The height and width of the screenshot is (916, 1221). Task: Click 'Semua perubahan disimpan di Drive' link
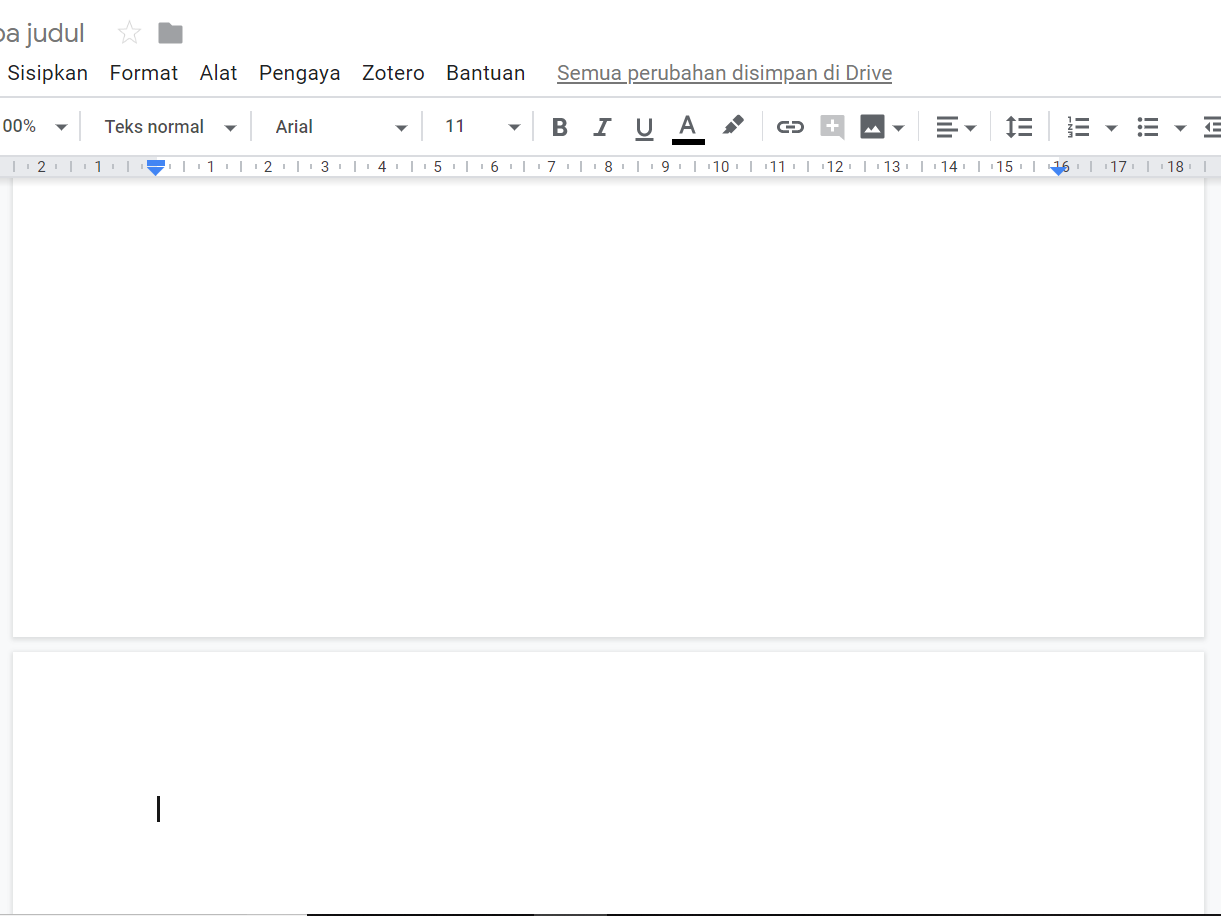pyautogui.click(x=724, y=73)
